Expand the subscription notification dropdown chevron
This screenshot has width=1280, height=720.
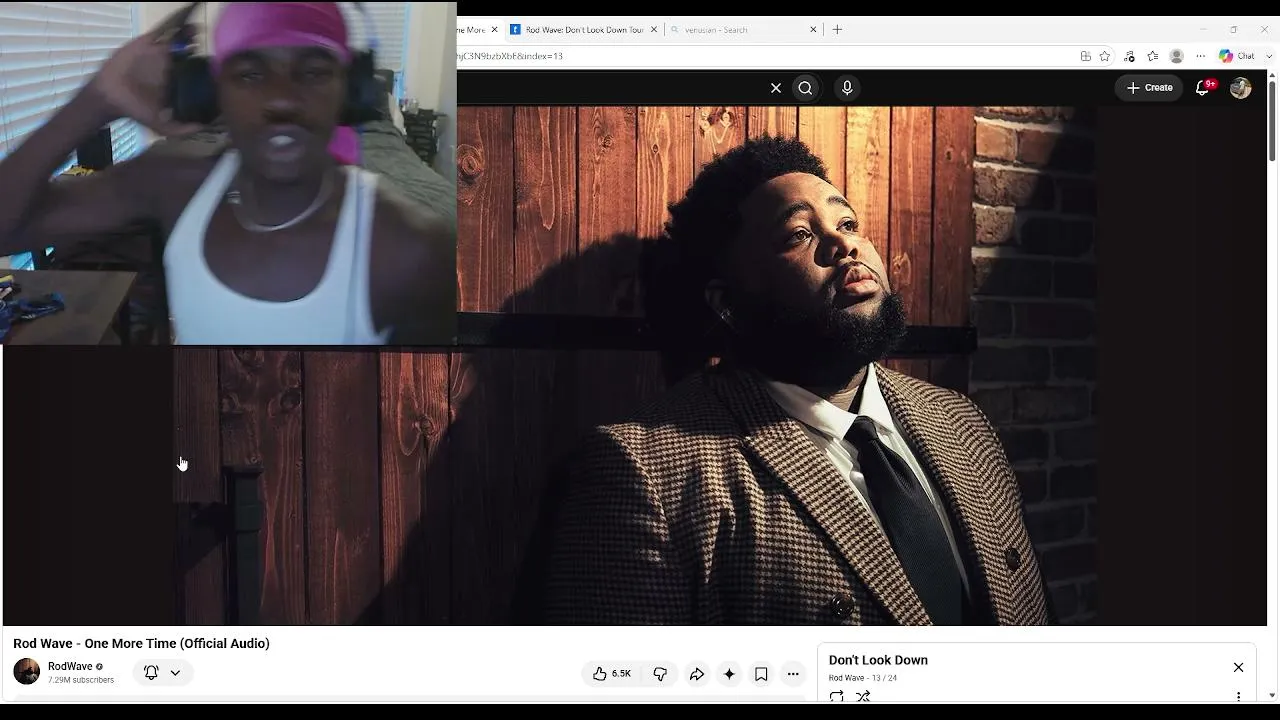click(x=175, y=673)
